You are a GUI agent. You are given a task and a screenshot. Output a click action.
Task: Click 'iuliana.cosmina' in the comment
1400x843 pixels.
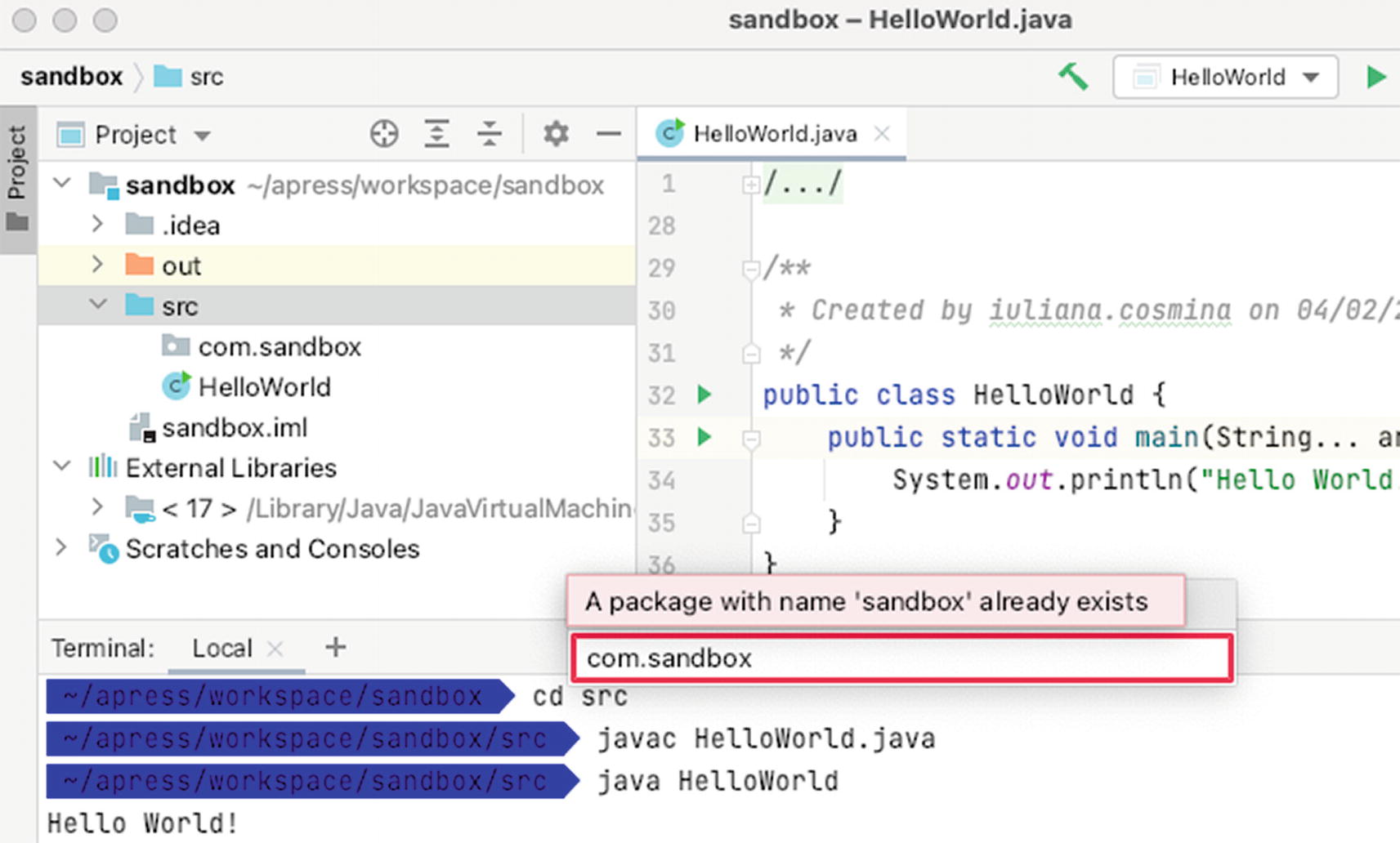click(1110, 310)
